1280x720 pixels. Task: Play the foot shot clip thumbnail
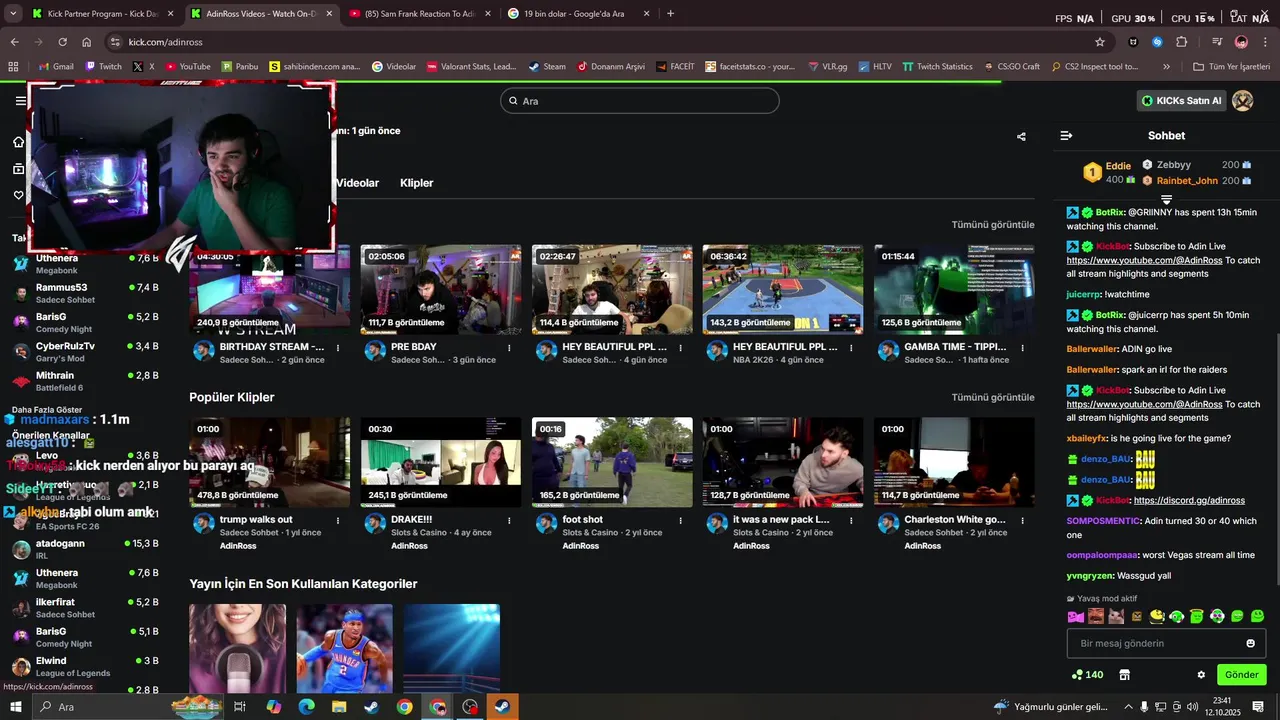coord(612,462)
